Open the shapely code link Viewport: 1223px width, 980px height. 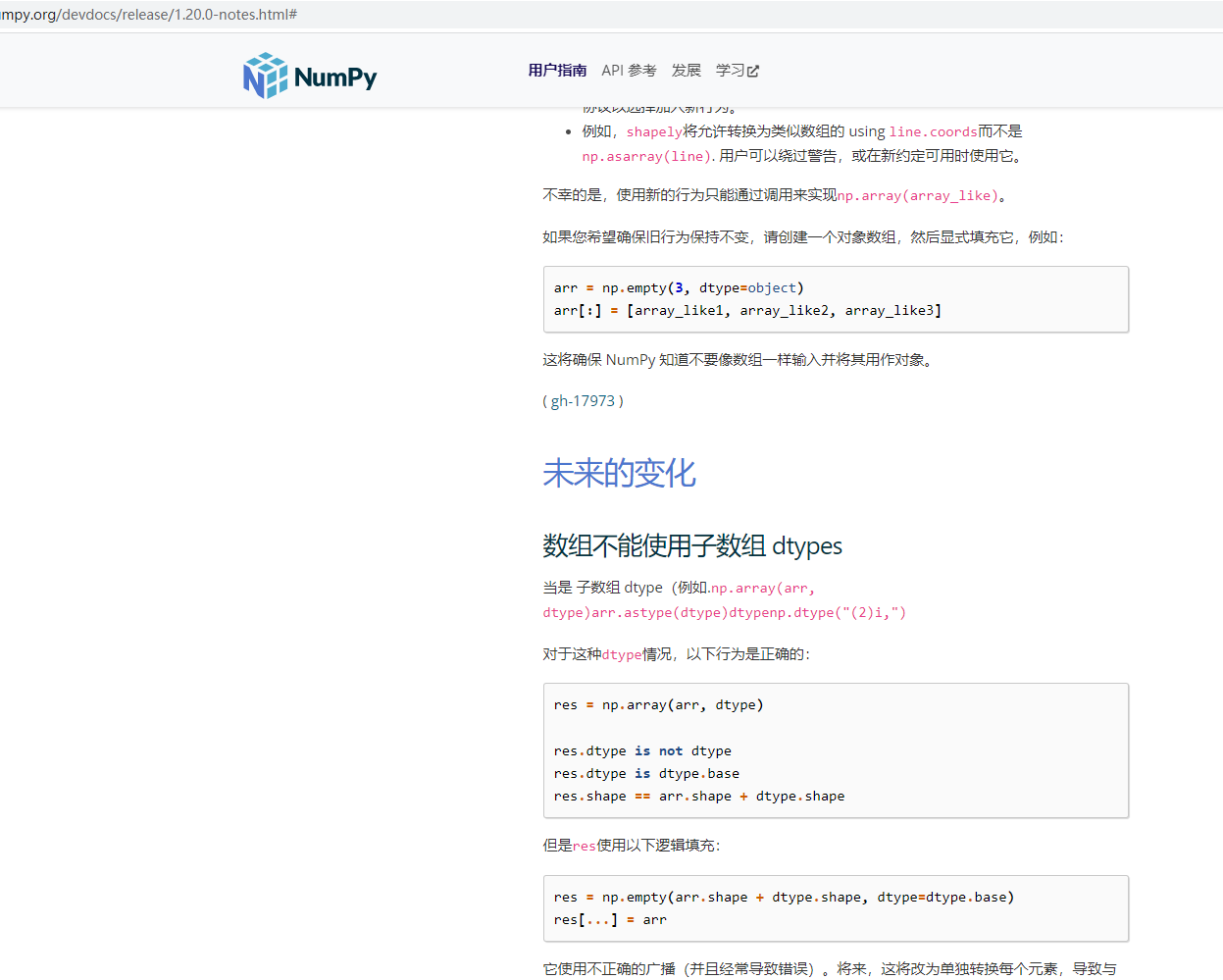[x=653, y=130]
